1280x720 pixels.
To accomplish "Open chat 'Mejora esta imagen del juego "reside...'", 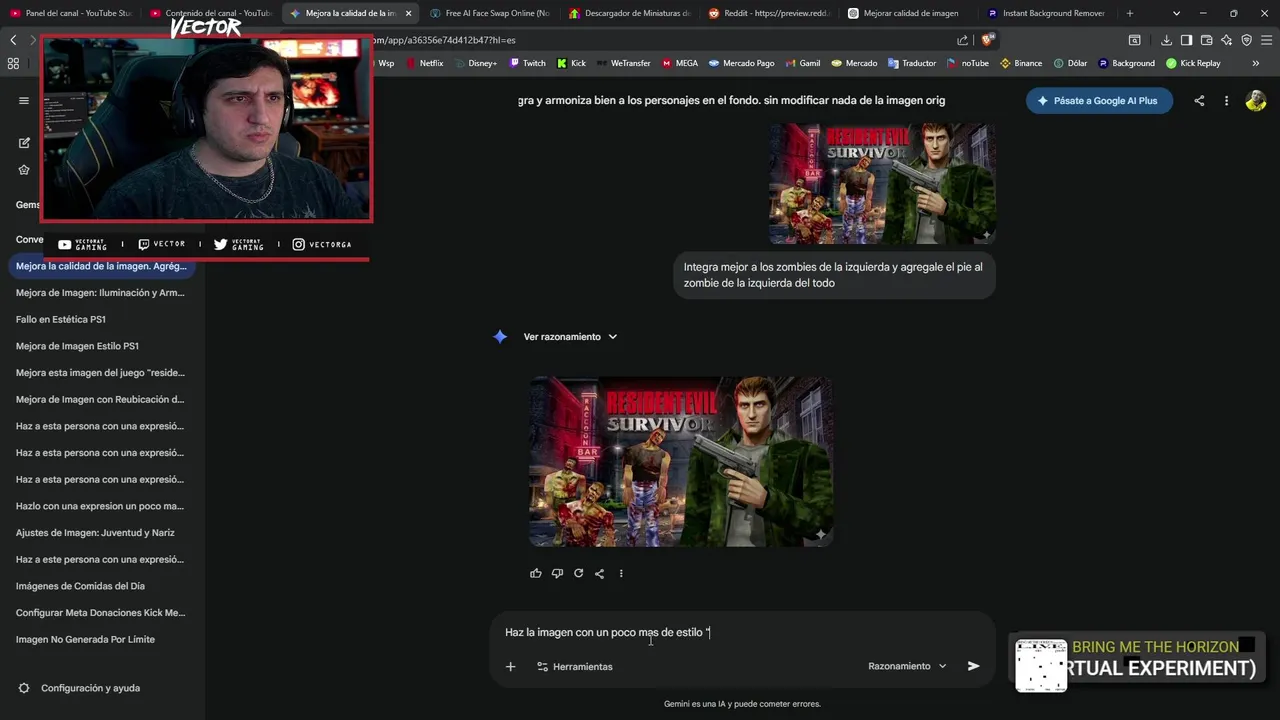I will [100, 373].
